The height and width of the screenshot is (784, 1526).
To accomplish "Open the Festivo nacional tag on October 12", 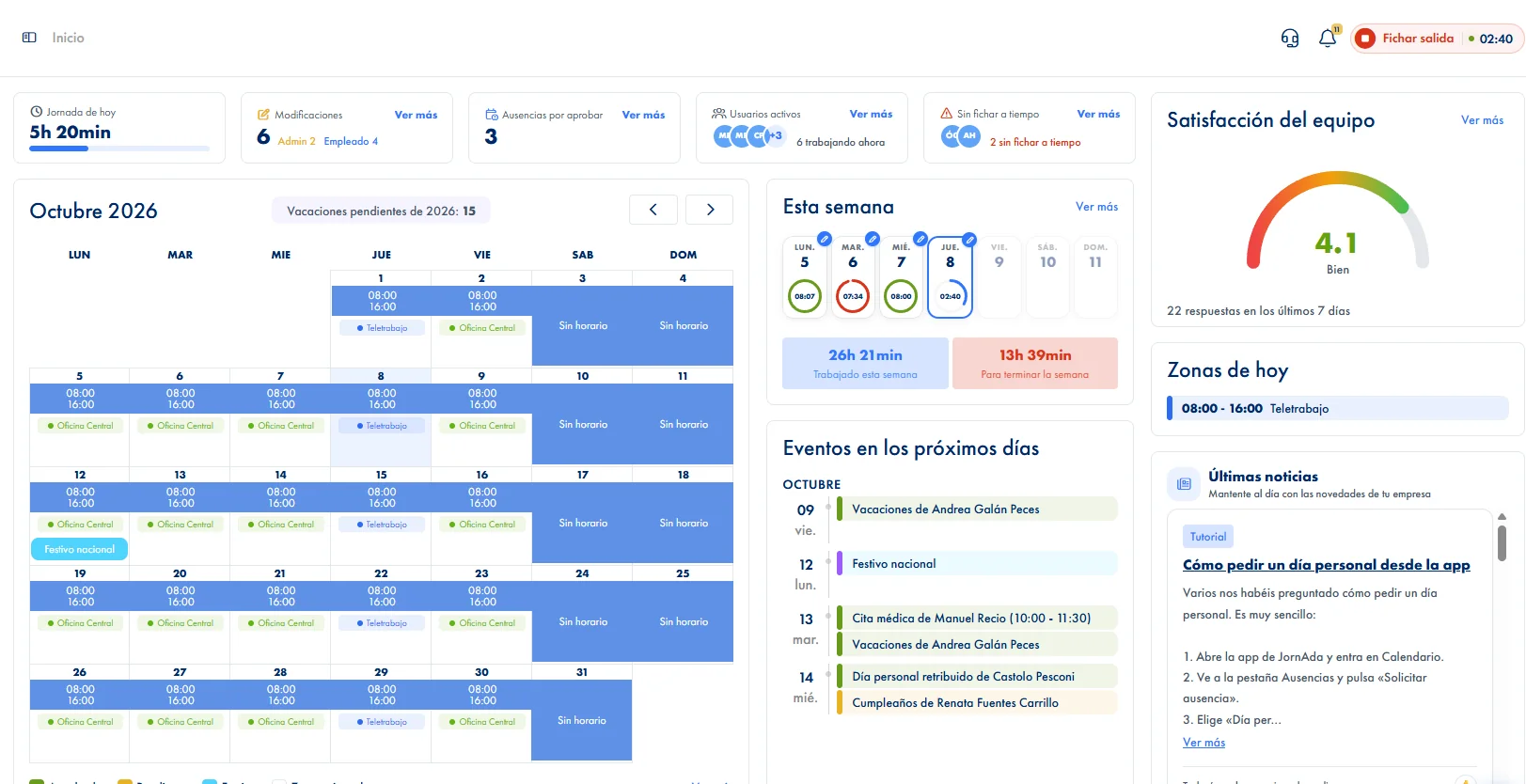I will click(79, 549).
